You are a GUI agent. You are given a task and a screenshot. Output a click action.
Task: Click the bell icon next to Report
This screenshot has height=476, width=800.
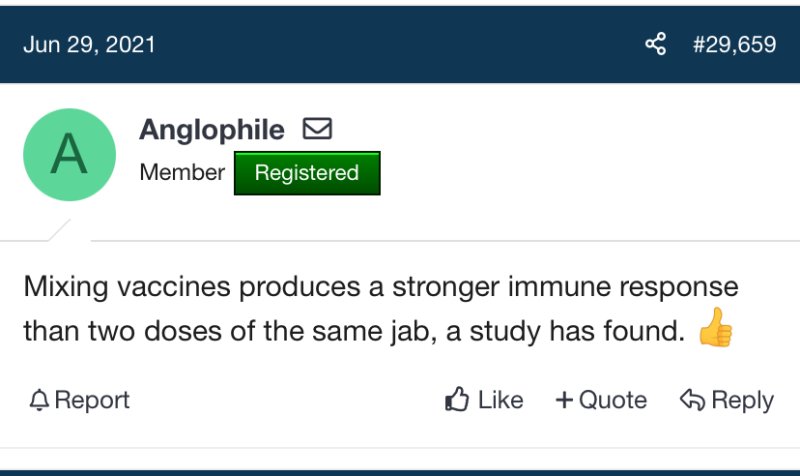click(39, 401)
